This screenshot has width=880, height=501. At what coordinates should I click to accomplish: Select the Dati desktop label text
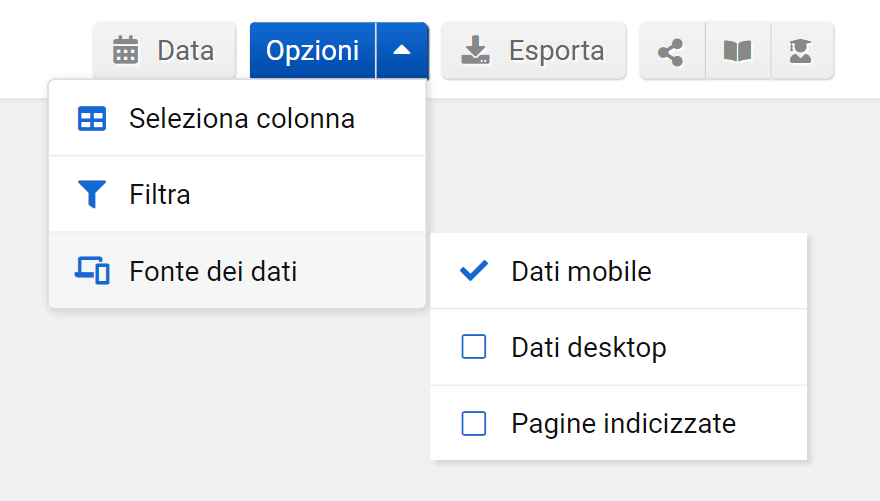point(588,347)
